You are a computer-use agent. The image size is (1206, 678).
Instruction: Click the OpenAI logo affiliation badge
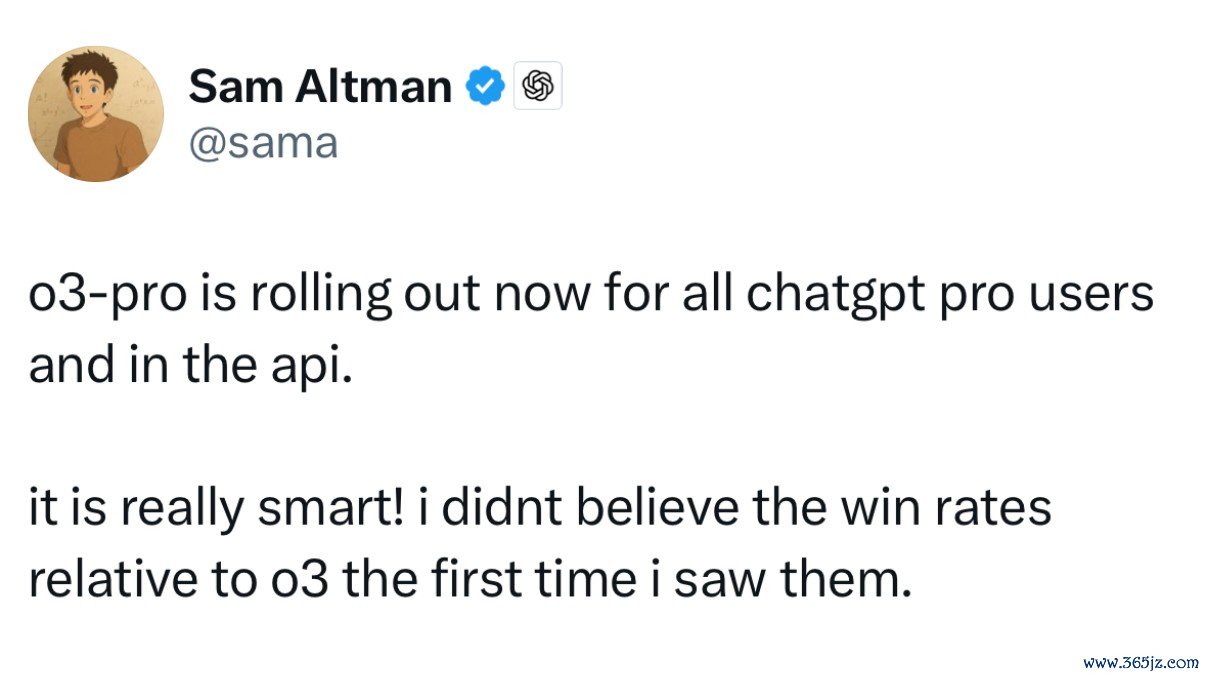tap(539, 87)
